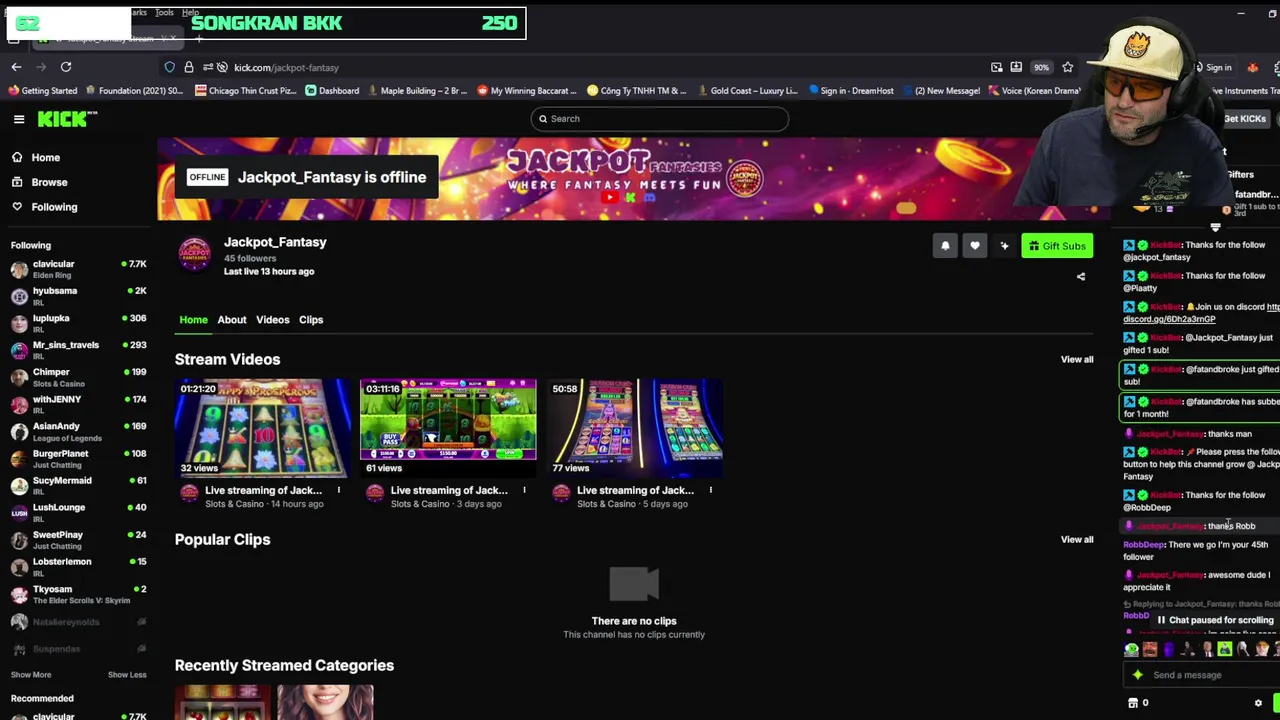Click Show More in the following list
This screenshot has width=1280, height=720.
(x=31, y=675)
